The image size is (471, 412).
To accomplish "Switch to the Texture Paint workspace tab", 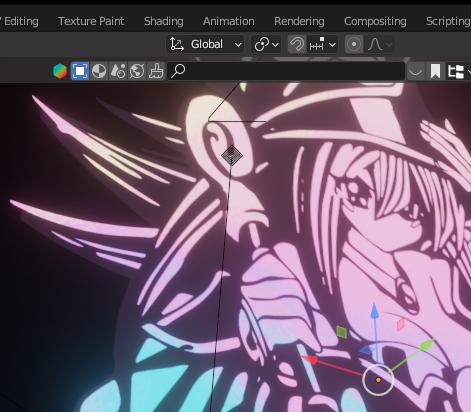I will (x=91, y=21).
